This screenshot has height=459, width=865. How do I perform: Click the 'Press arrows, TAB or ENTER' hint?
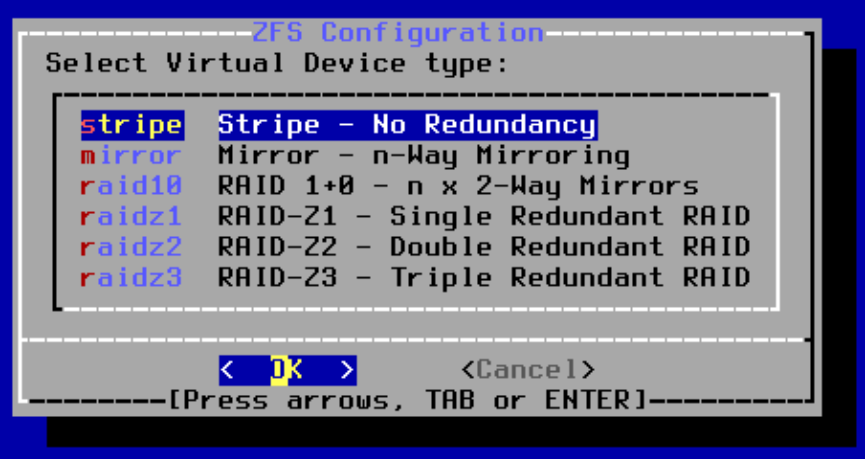(x=407, y=401)
